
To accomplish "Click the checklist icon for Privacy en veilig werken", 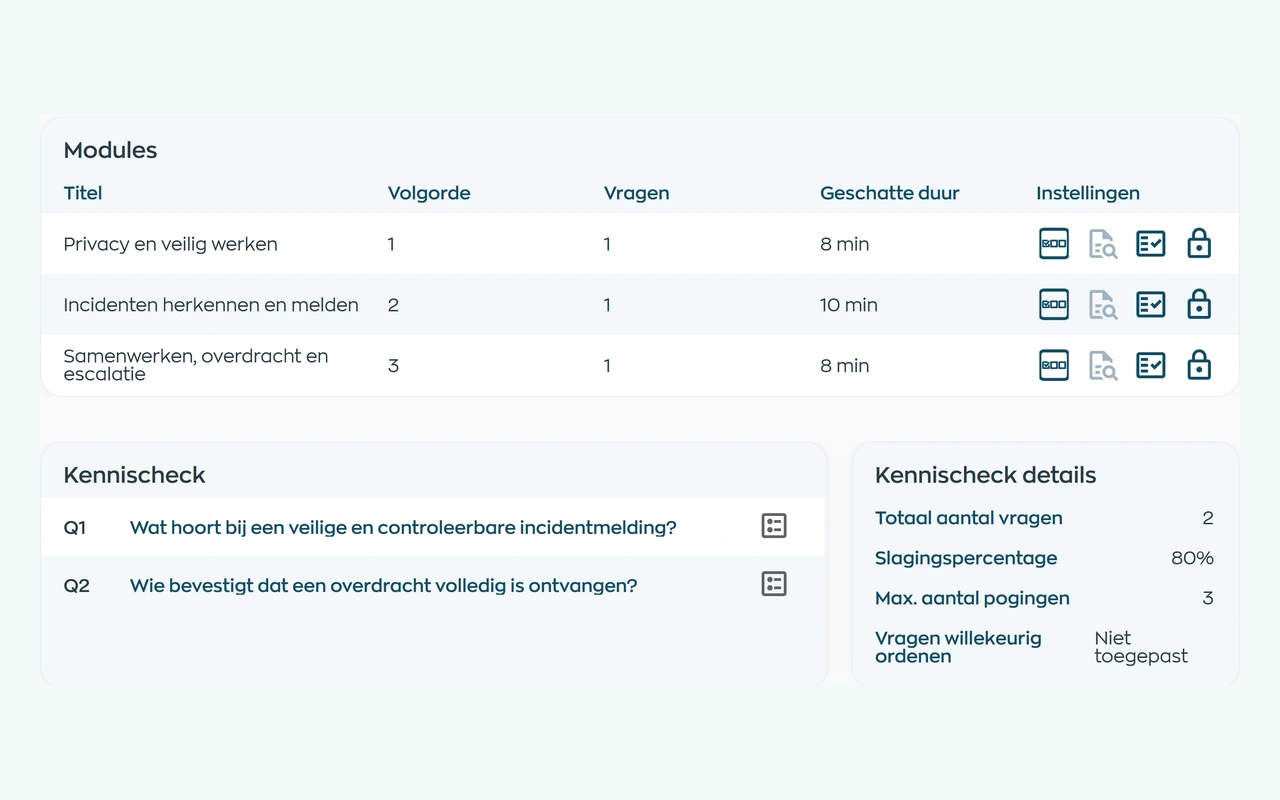I will point(1151,244).
